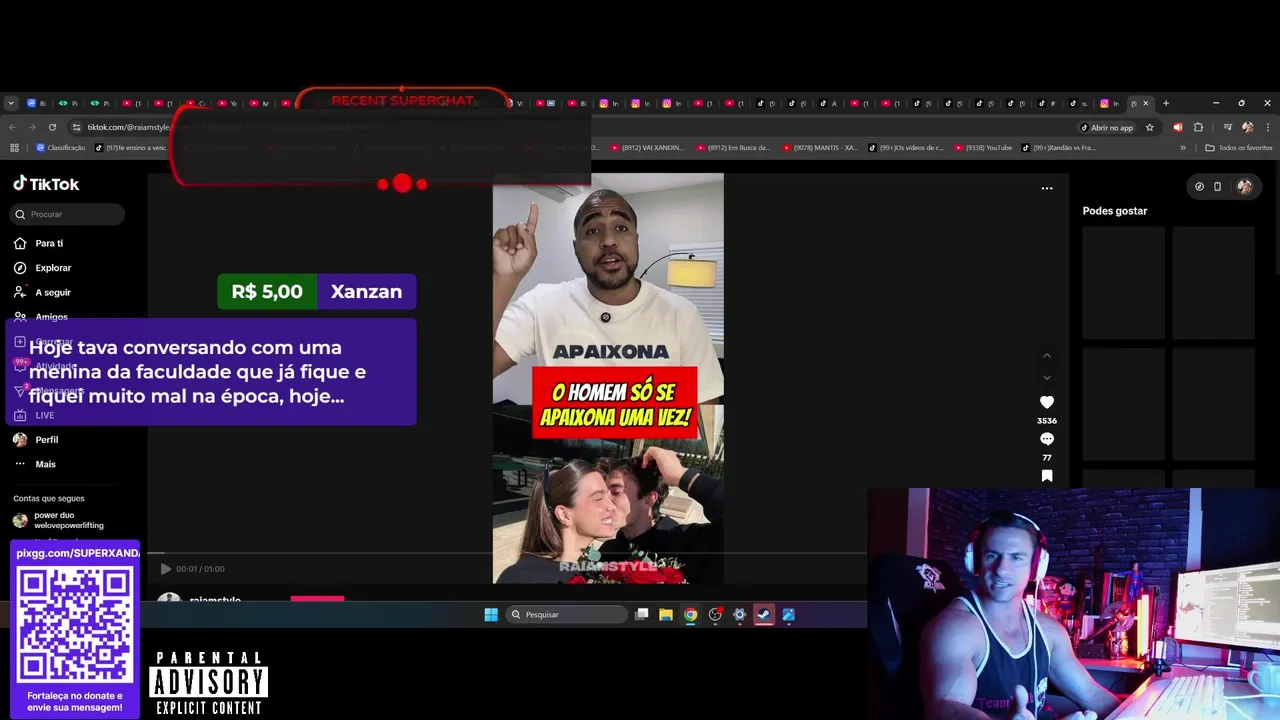The width and height of the screenshot is (1280, 720).
Task: Click the Abrir na app button
Action: pos(1107,127)
